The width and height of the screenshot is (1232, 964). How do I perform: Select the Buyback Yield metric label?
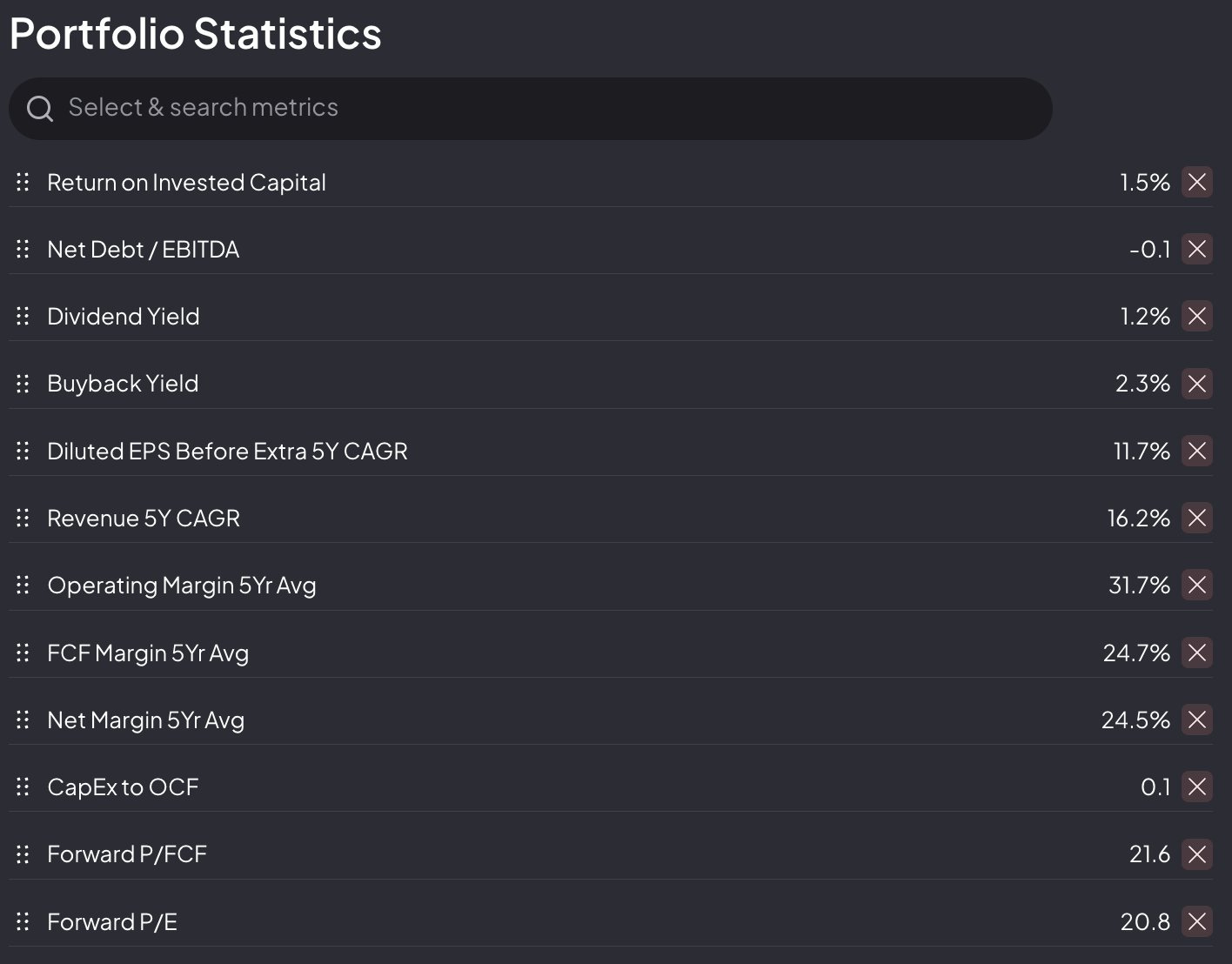123,384
